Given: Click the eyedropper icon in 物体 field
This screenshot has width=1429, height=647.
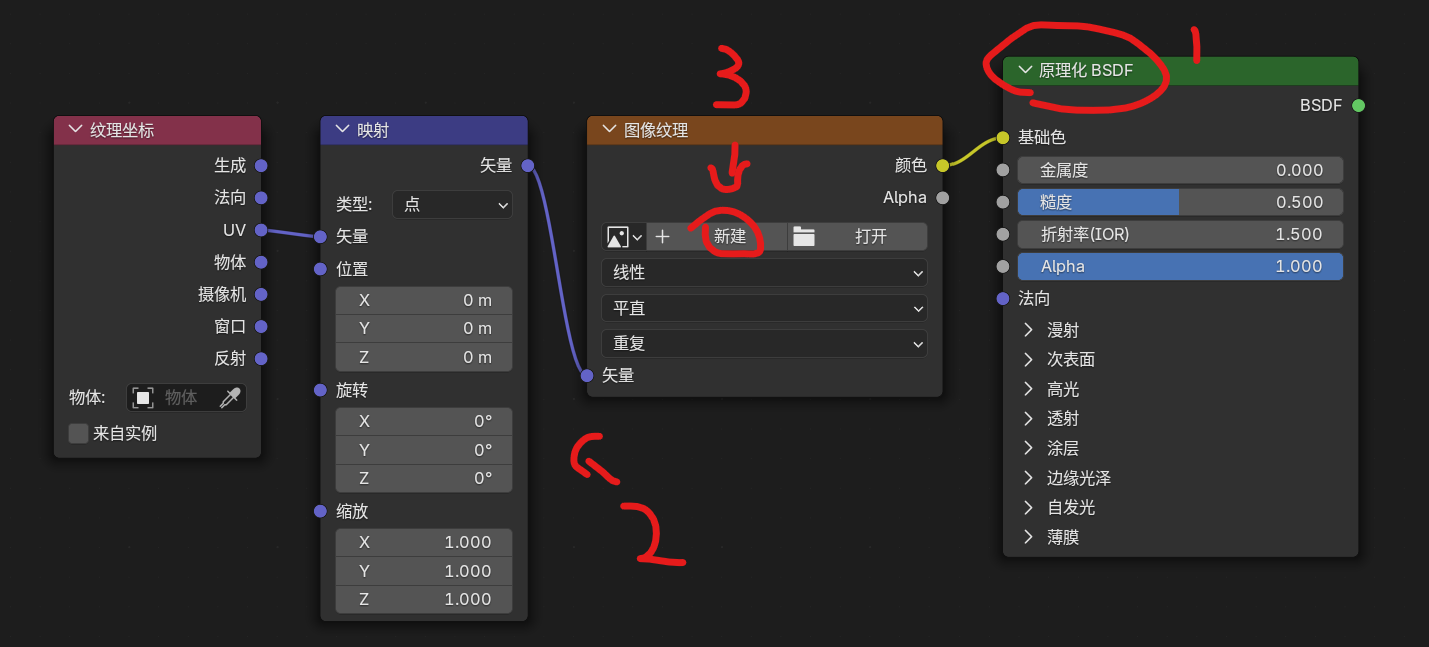Looking at the screenshot, I should pyautogui.click(x=230, y=398).
